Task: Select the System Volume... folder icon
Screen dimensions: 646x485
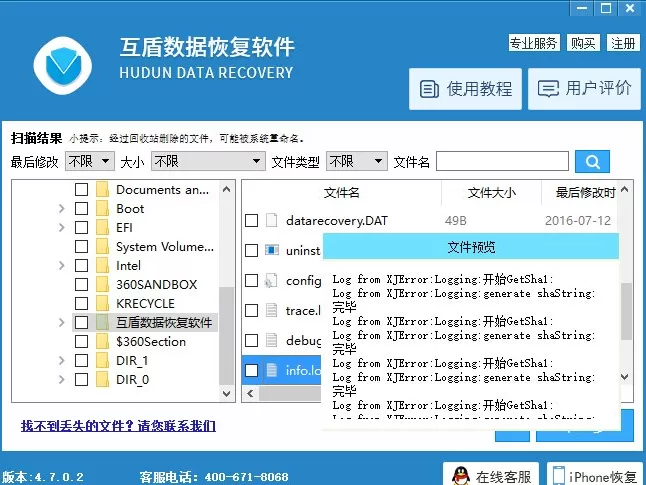Action: pyautogui.click(x=102, y=246)
